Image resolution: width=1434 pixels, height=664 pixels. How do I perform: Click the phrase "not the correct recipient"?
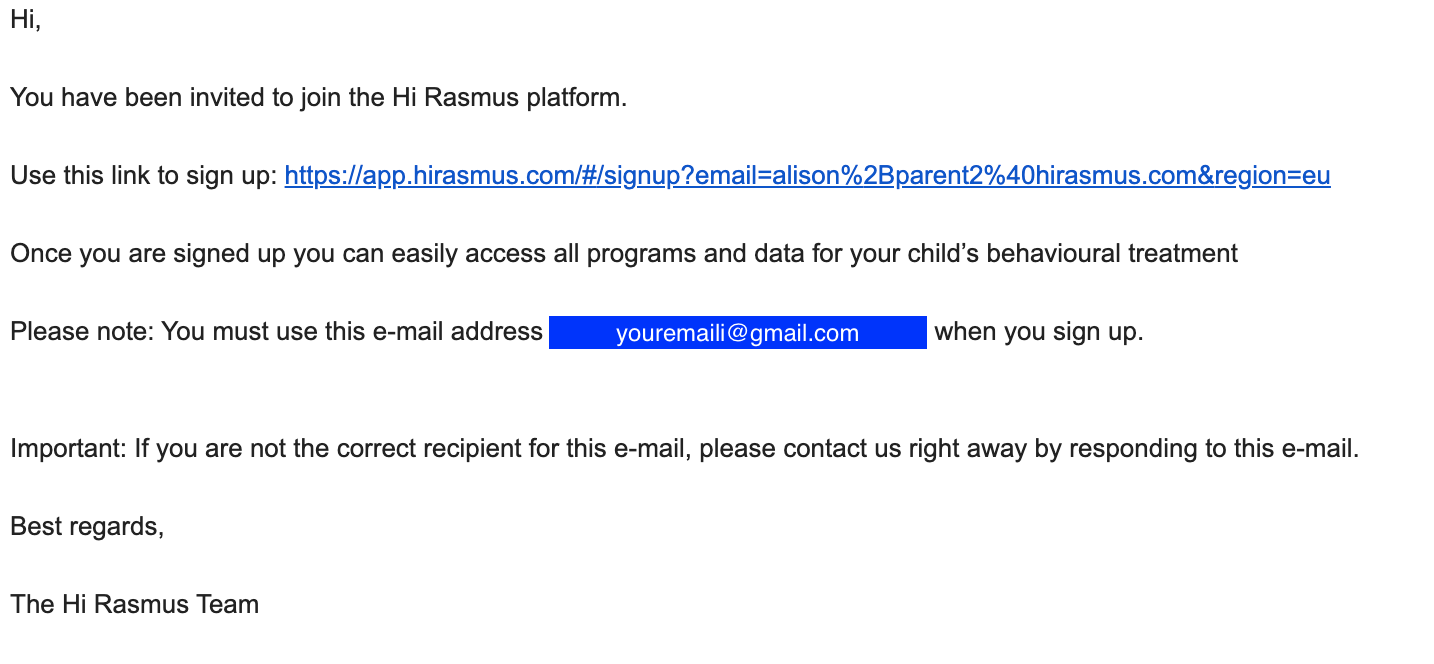[353, 449]
